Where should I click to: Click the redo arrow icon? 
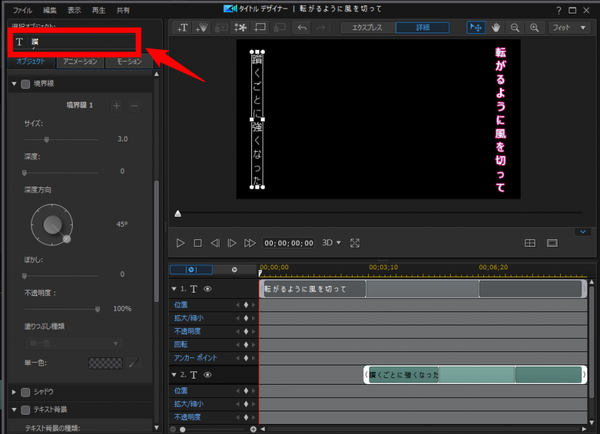pos(321,28)
